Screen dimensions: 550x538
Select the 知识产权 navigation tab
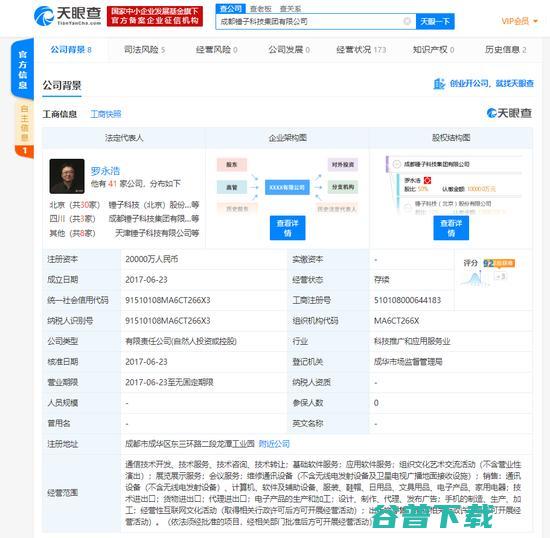433,50
